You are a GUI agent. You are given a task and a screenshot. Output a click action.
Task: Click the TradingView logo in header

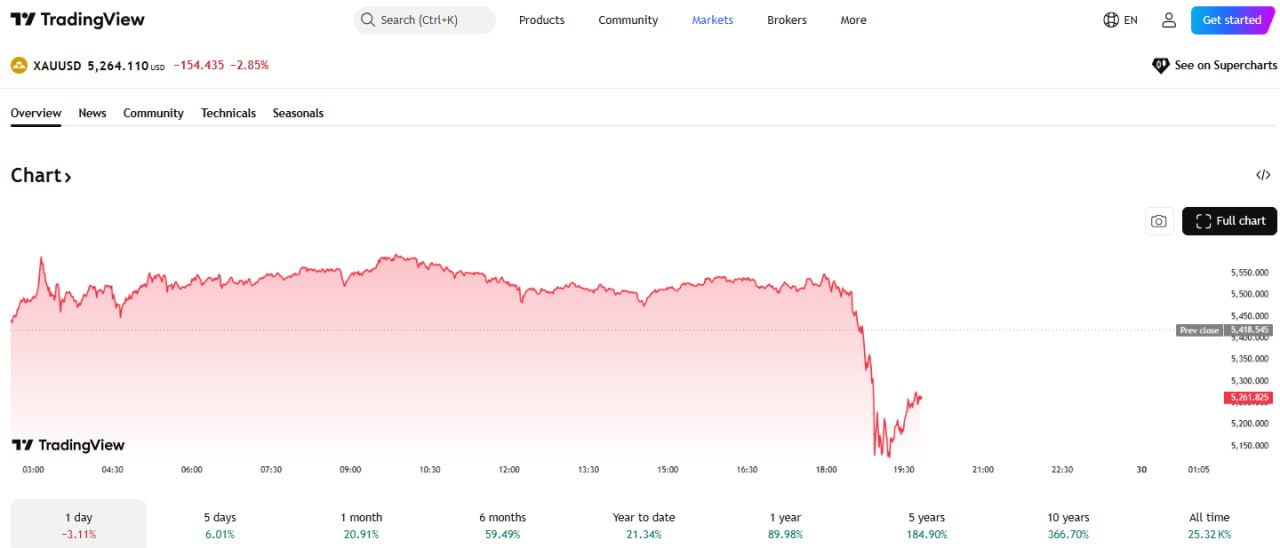tap(77, 20)
